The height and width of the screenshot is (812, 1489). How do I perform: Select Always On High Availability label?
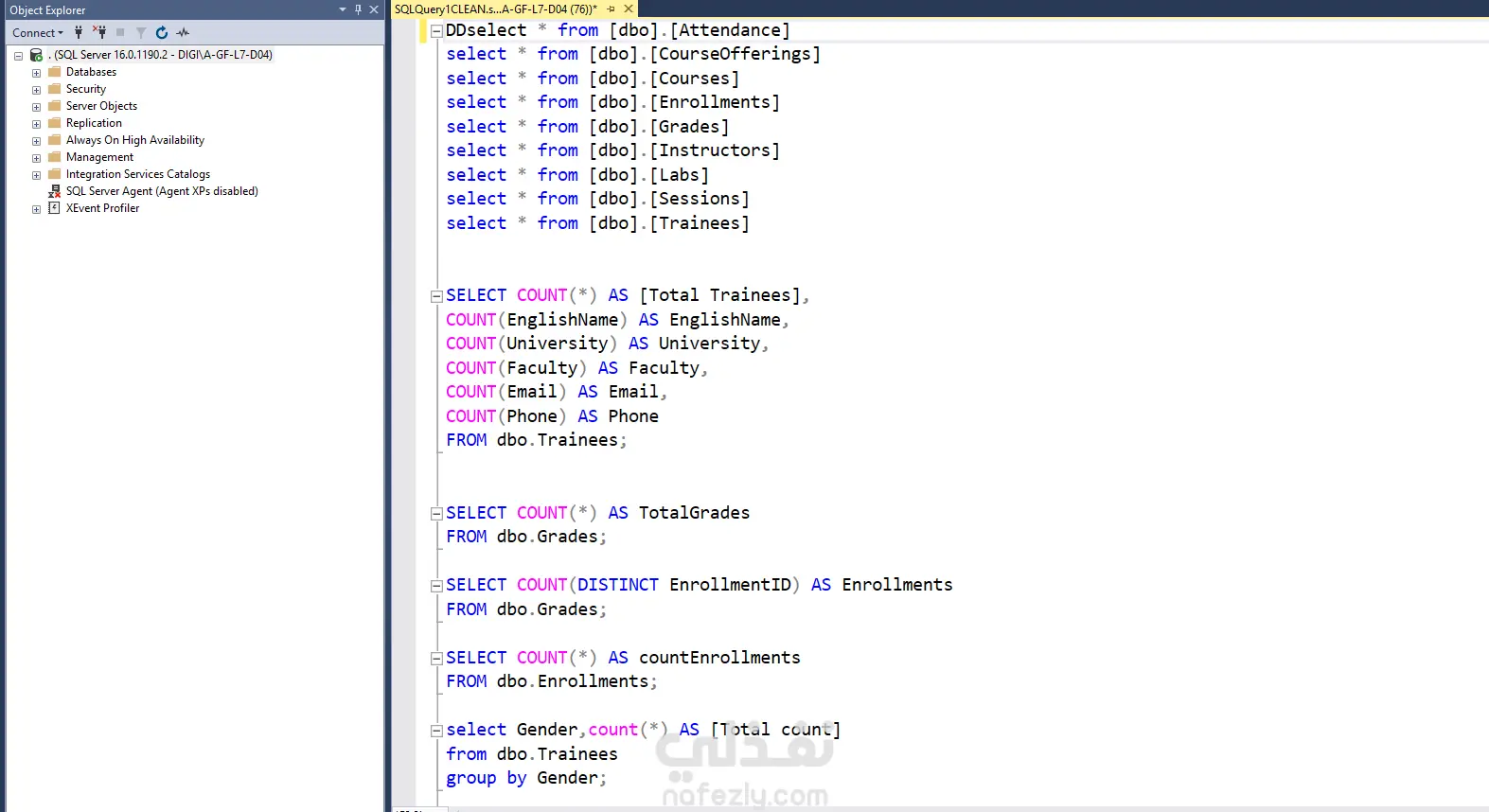click(135, 140)
